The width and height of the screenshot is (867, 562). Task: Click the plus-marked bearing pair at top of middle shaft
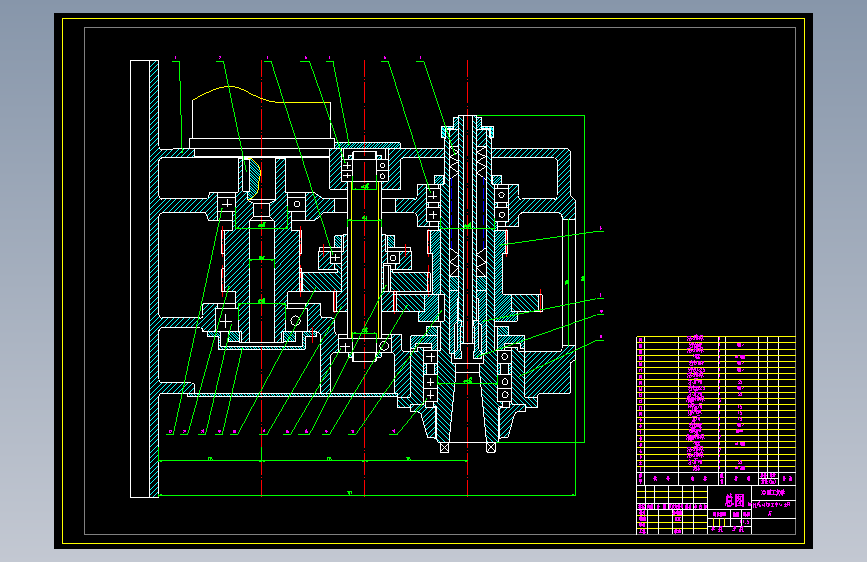pos(347,170)
